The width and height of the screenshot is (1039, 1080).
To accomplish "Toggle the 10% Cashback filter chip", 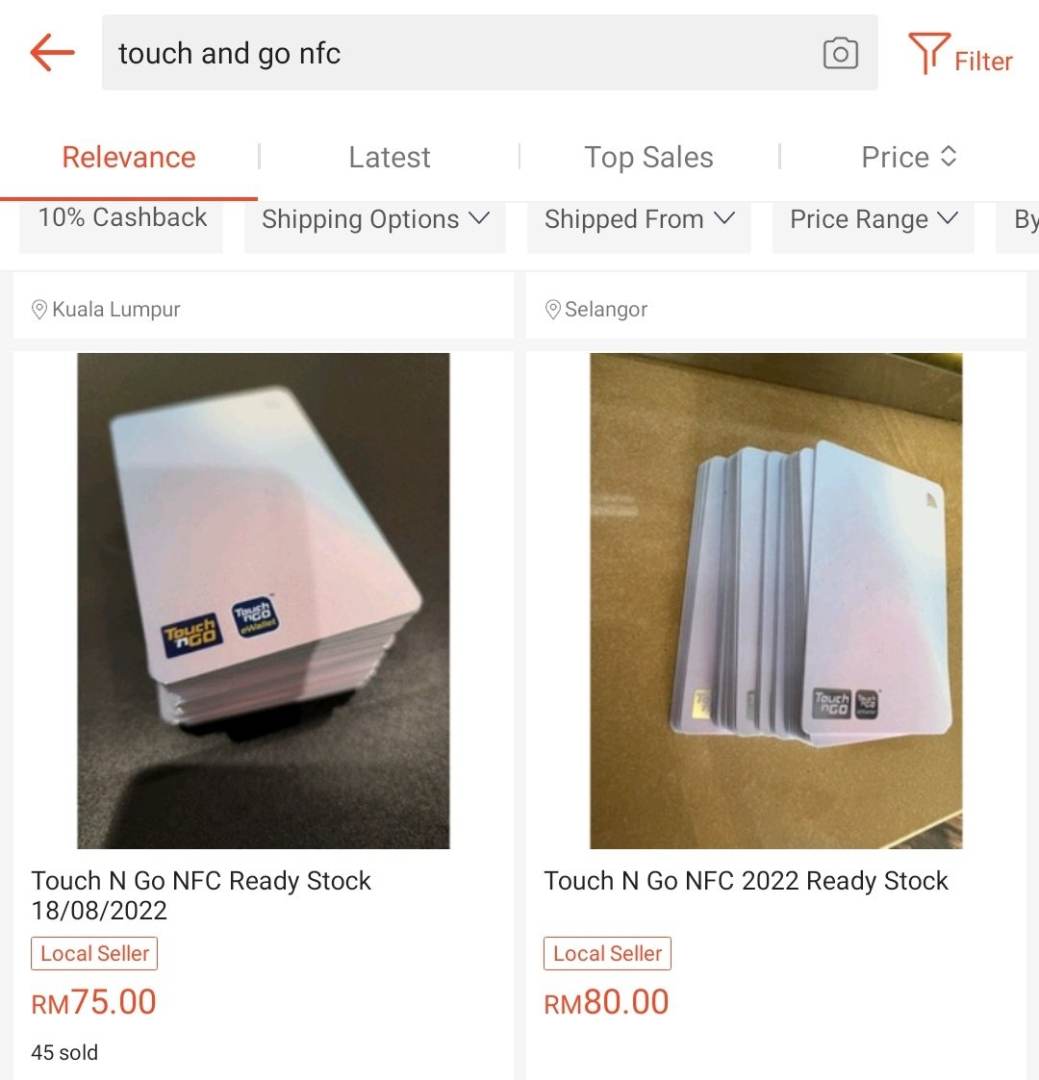I will point(122,218).
